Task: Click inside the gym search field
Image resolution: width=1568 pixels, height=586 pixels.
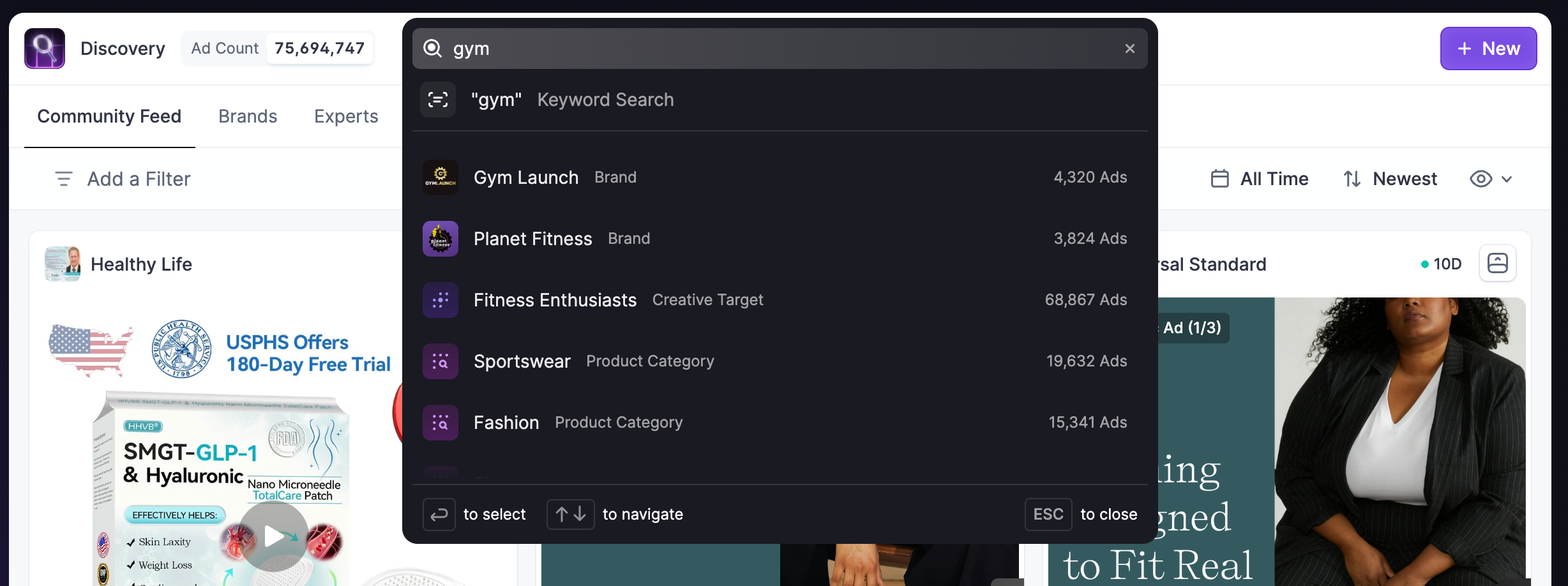Action: pyautogui.click(x=780, y=49)
